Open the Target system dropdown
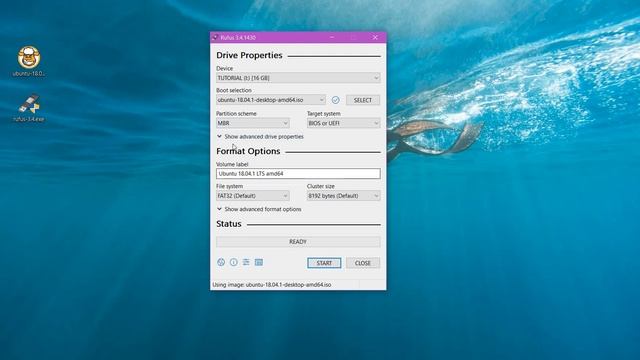 tap(344, 123)
